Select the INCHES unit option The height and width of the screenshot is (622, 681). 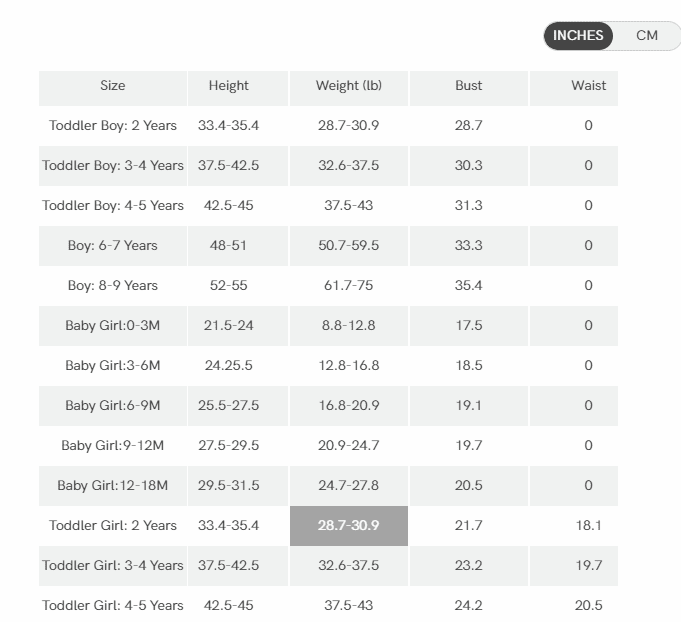point(578,36)
